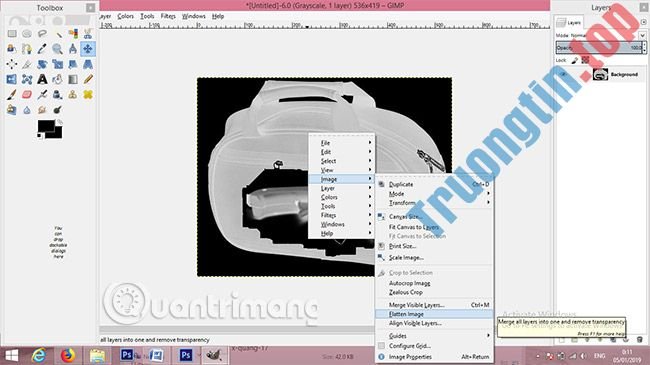Select the Eraser tool

tap(27, 95)
